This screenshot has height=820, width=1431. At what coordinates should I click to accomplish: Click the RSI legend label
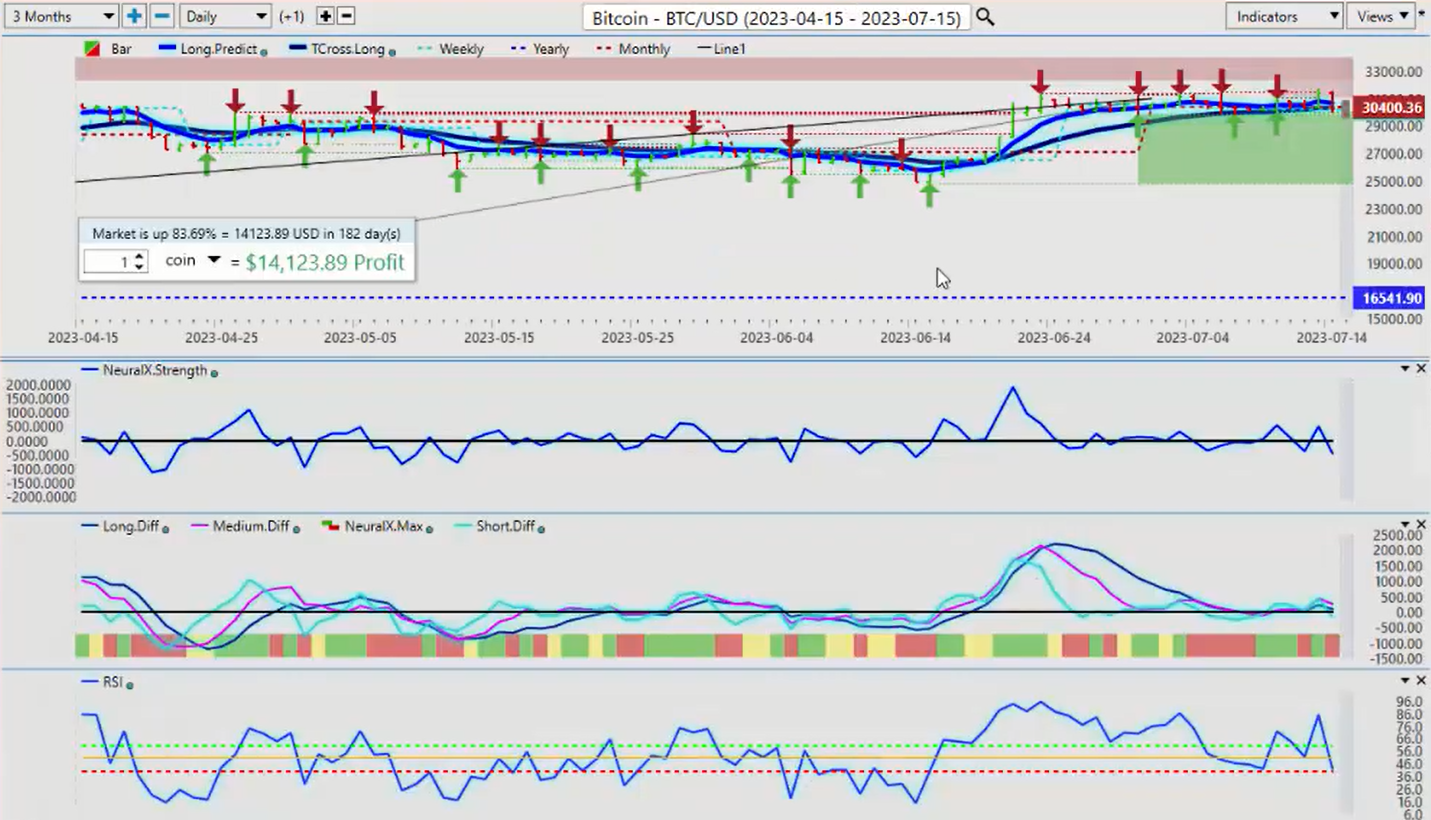pos(112,683)
